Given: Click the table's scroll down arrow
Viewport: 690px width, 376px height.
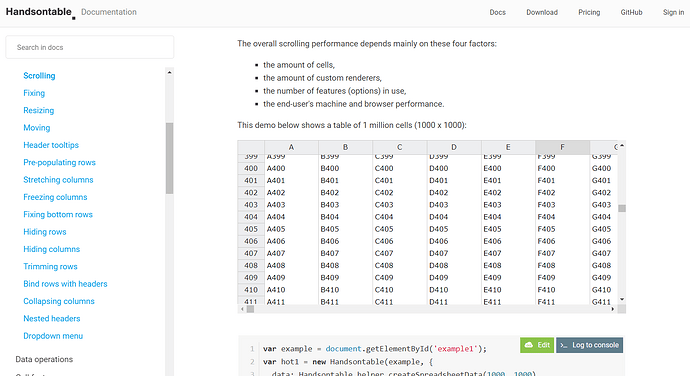Looking at the screenshot, I should pyautogui.click(x=622, y=299).
